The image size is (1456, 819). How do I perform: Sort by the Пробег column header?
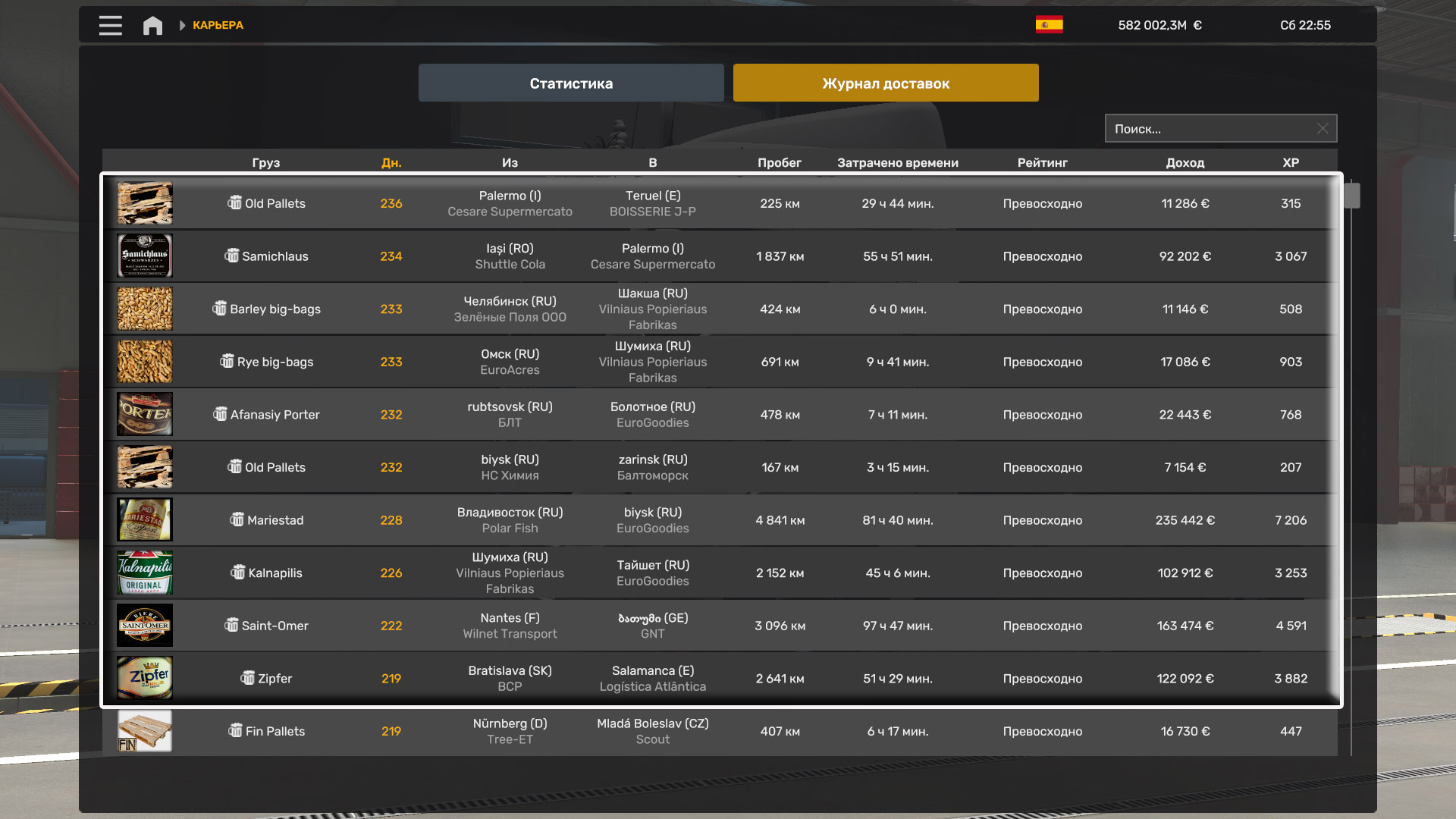pos(780,162)
